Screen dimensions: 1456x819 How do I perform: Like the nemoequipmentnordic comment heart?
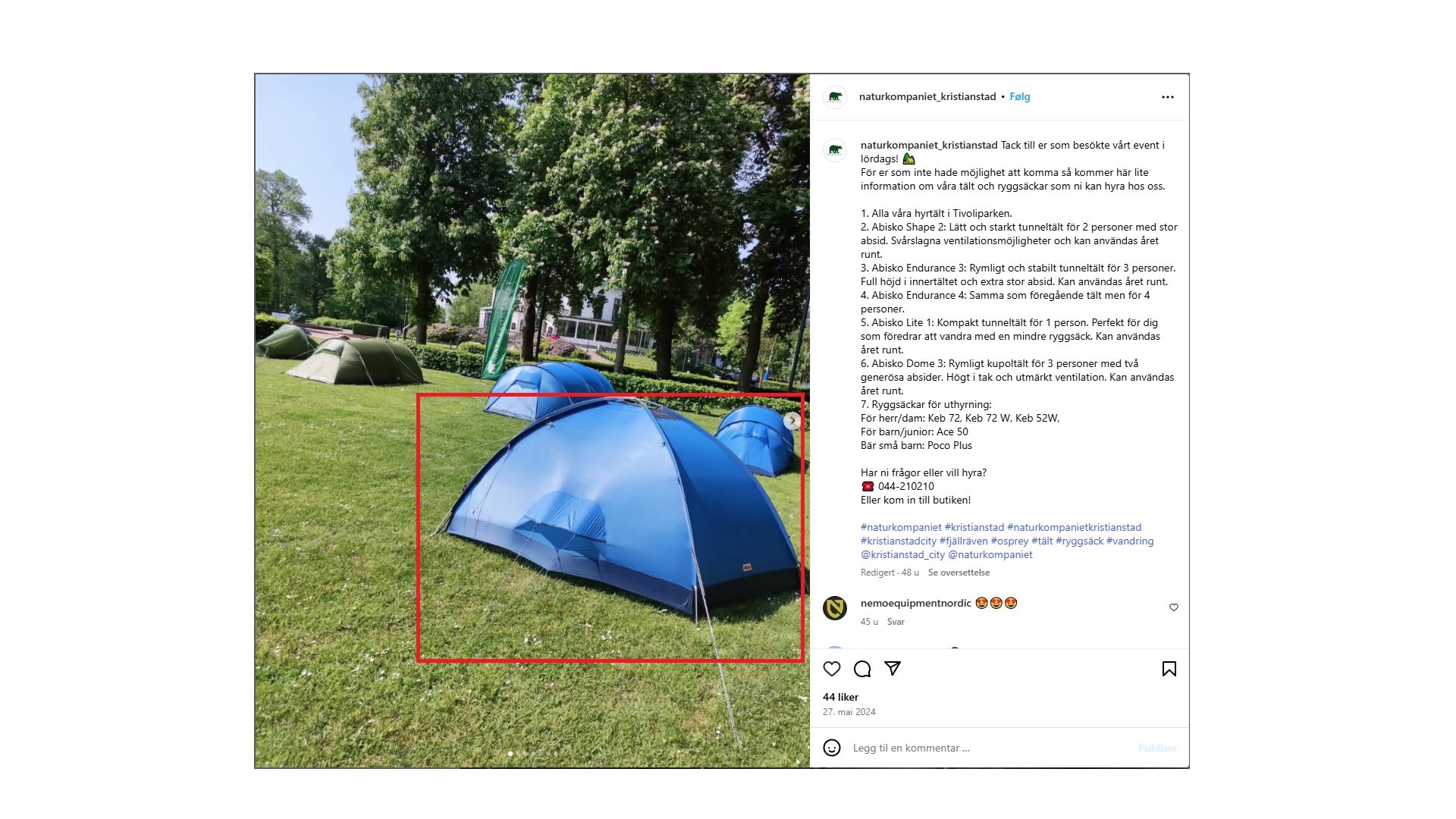click(x=1174, y=607)
